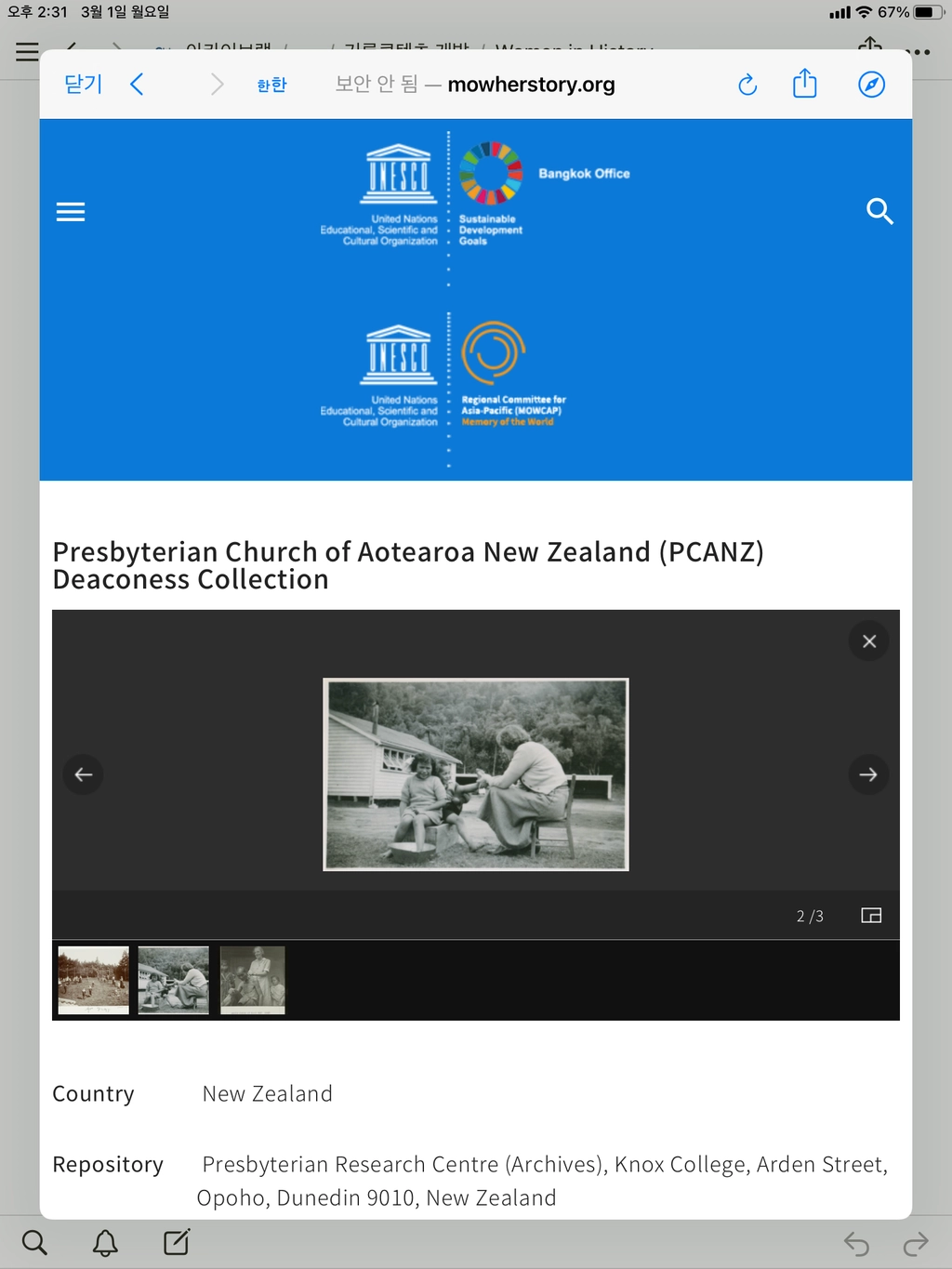
Task: Click the PCANZ Deaconess Collection heading
Action: point(408,565)
